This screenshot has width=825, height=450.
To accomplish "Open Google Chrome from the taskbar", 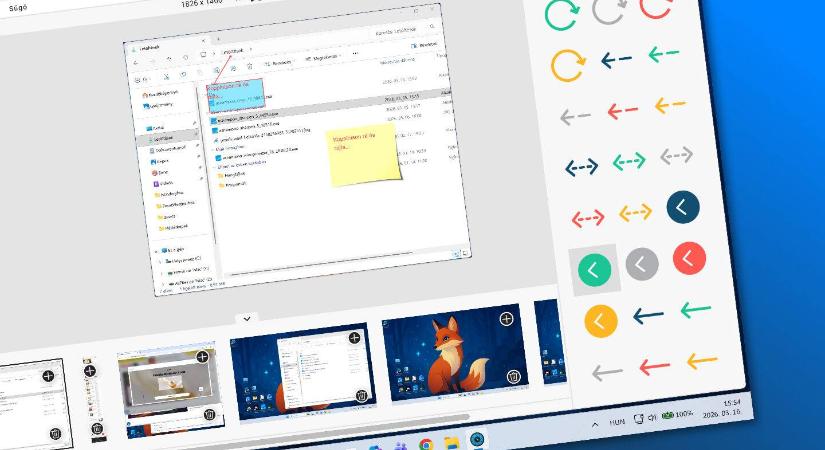I will coord(427,445).
